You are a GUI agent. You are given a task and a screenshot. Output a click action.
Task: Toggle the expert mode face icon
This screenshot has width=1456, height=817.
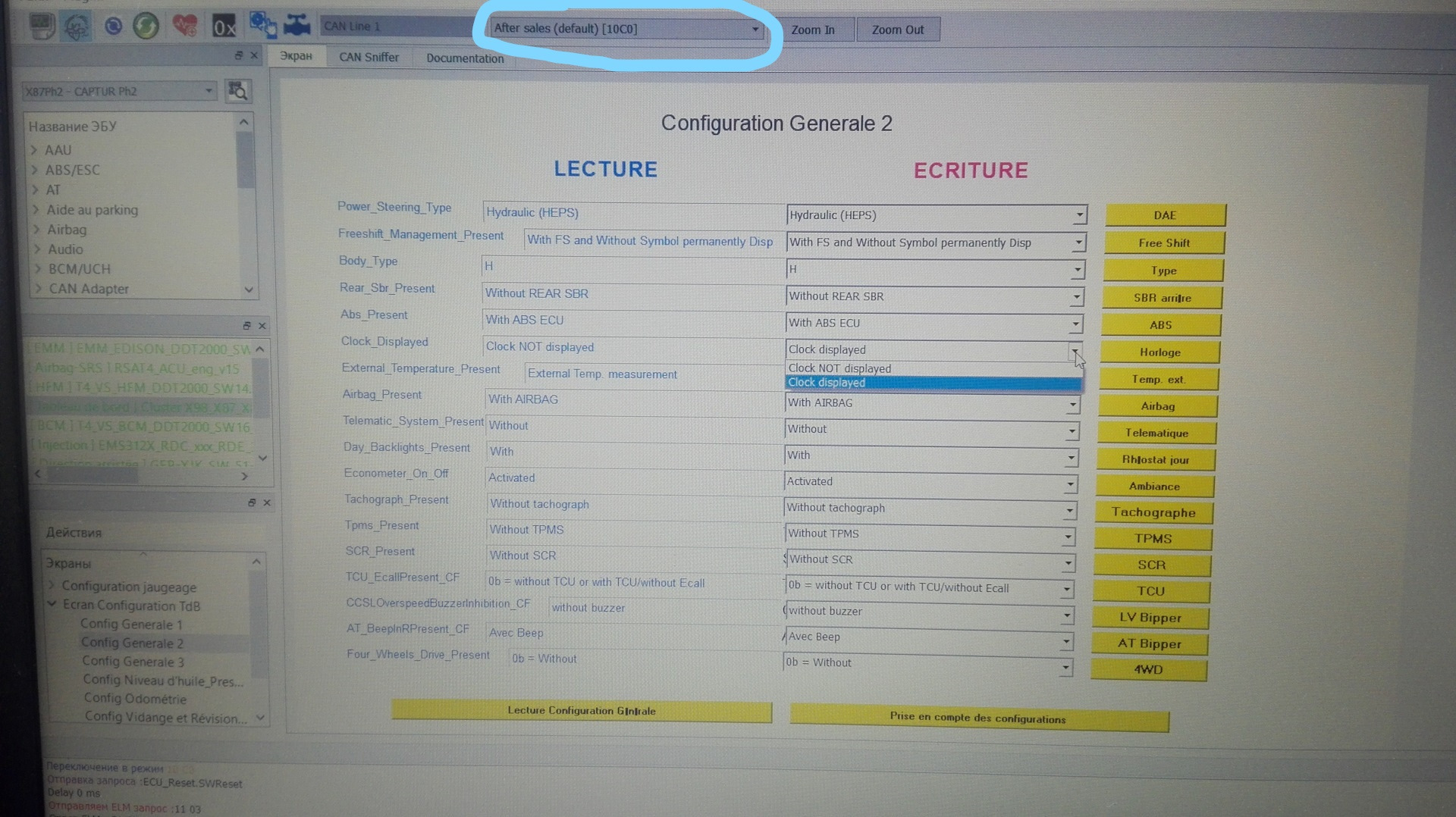[77, 27]
